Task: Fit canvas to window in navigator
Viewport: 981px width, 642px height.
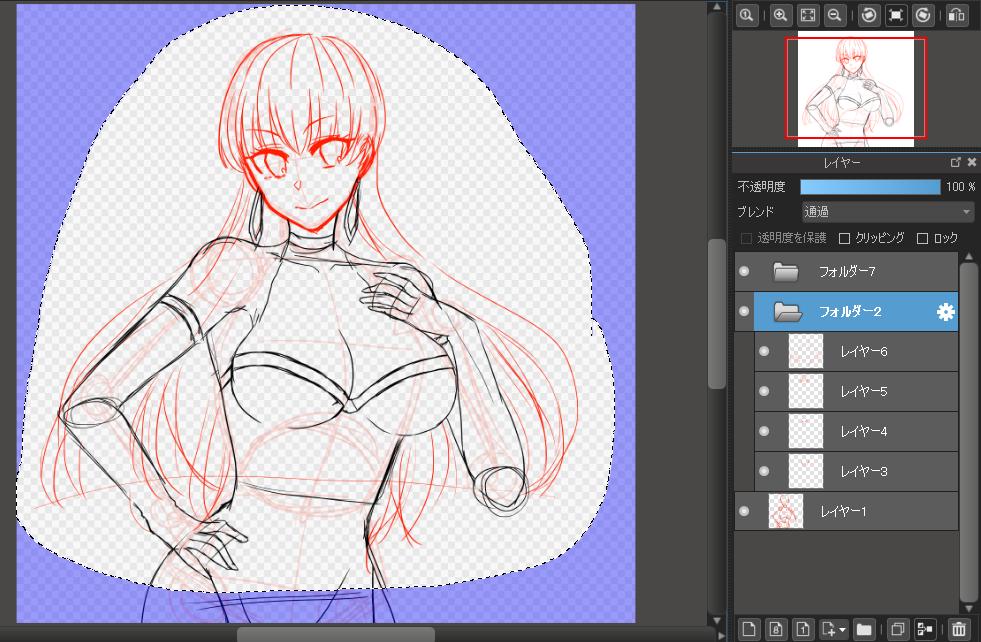Action: click(808, 15)
